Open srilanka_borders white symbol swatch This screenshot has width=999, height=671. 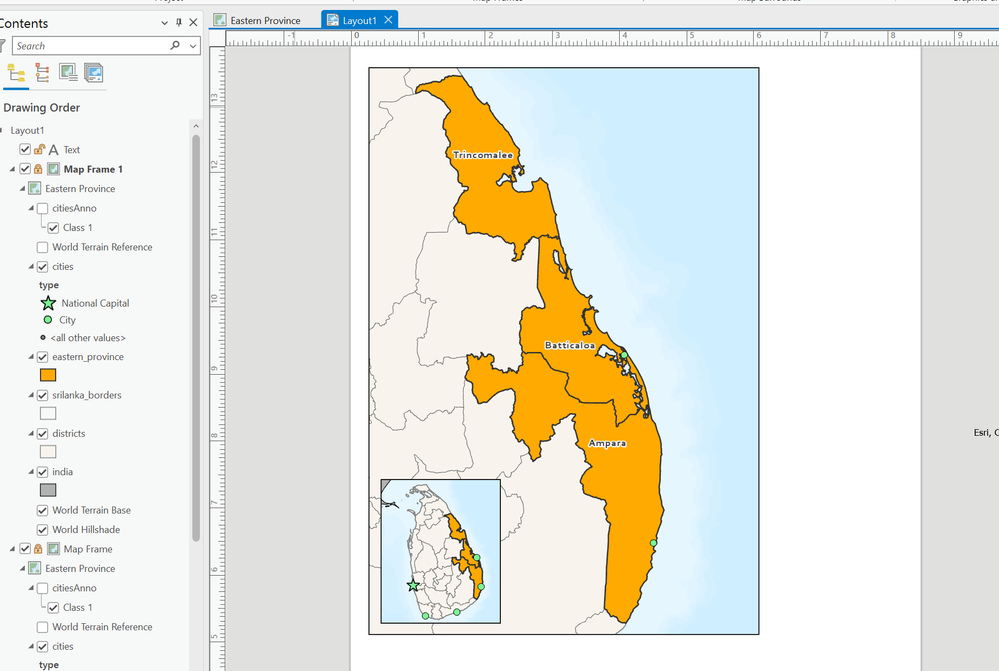coord(48,413)
